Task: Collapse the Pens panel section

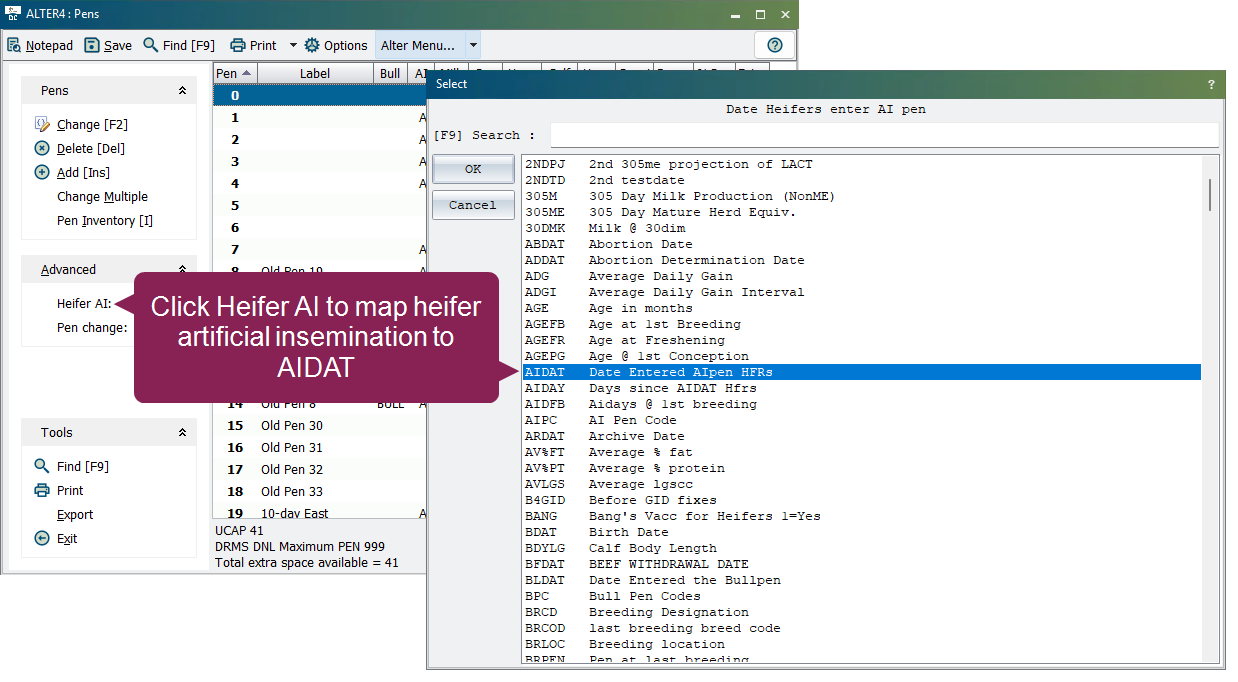Action: click(182, 91)
